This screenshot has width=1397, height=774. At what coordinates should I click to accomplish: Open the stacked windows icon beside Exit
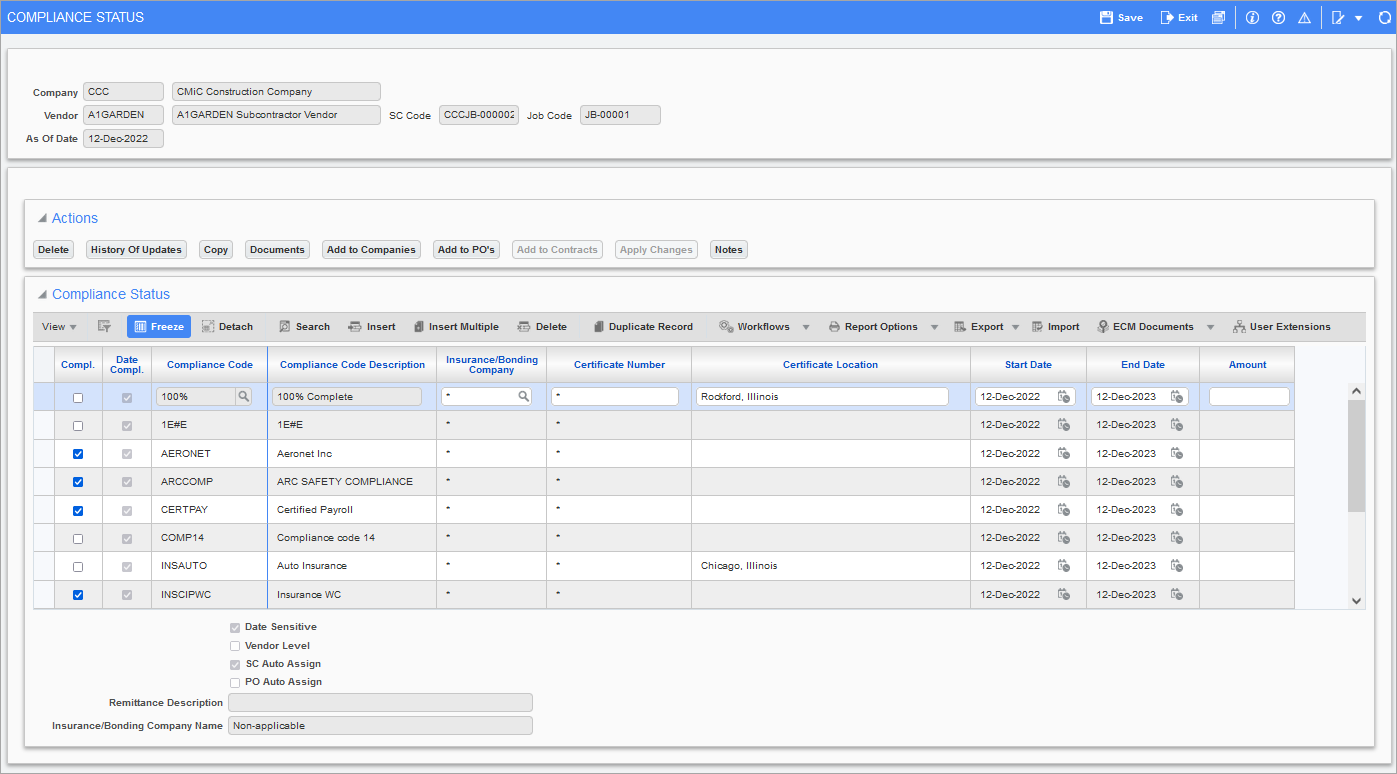1218,17
